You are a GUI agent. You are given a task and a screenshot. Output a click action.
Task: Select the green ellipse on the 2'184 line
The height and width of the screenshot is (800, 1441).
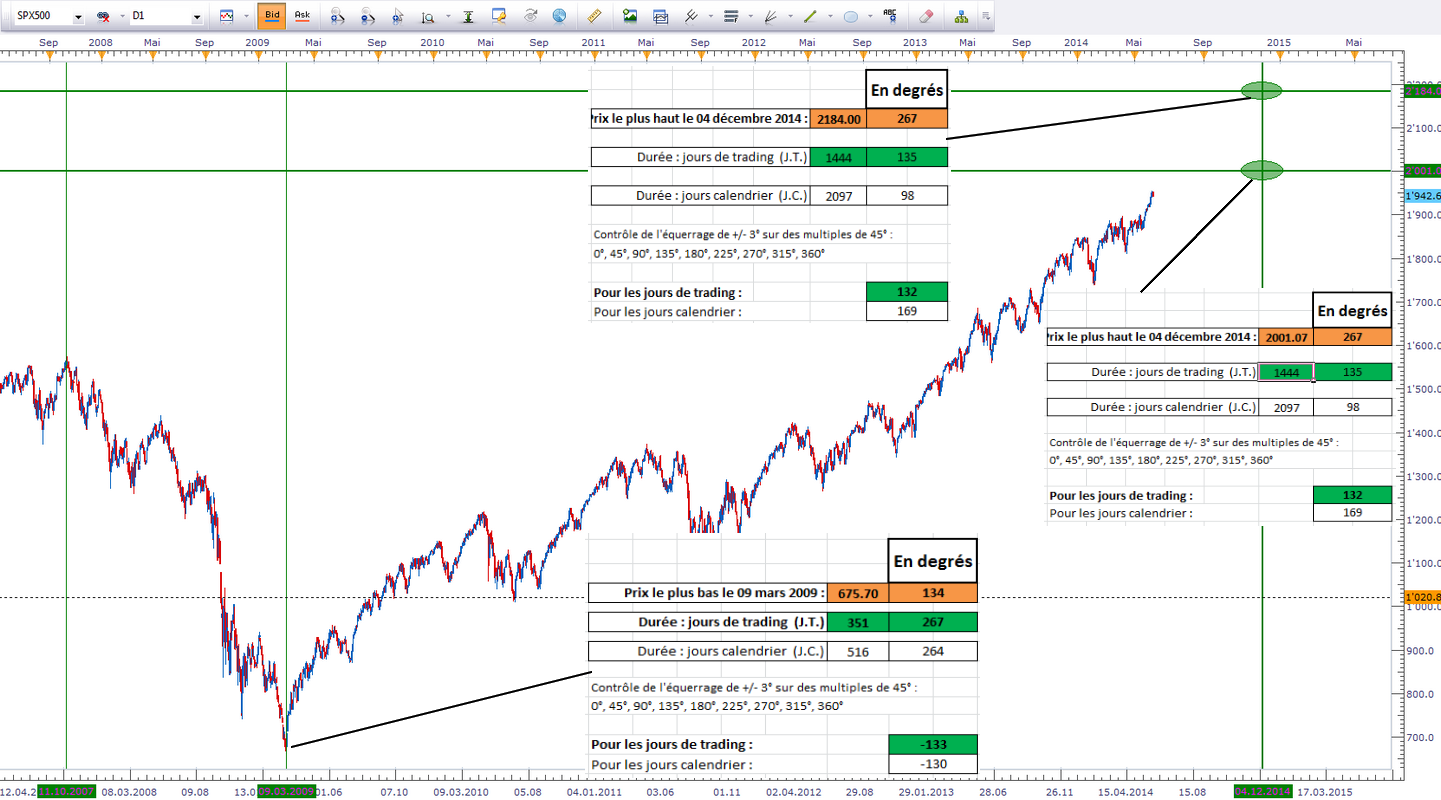(x=1262, y=91)
